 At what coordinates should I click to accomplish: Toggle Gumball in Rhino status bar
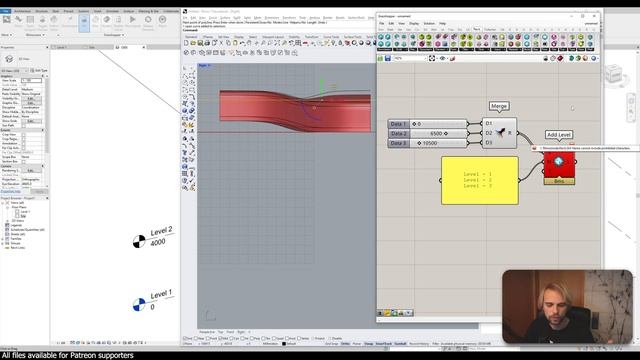(x=400, y=344)
